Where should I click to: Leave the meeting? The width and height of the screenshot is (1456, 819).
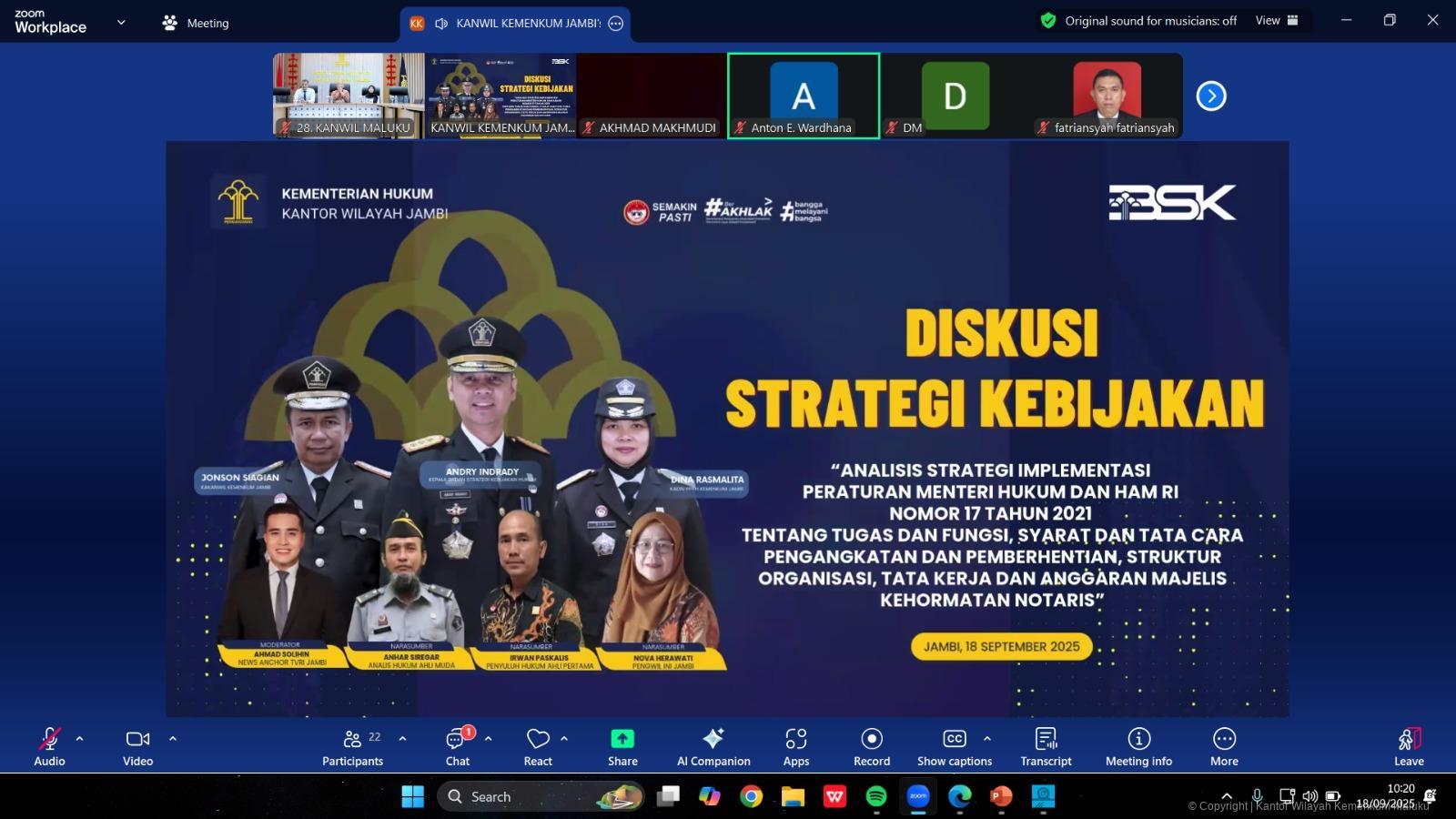(1409, 747)
